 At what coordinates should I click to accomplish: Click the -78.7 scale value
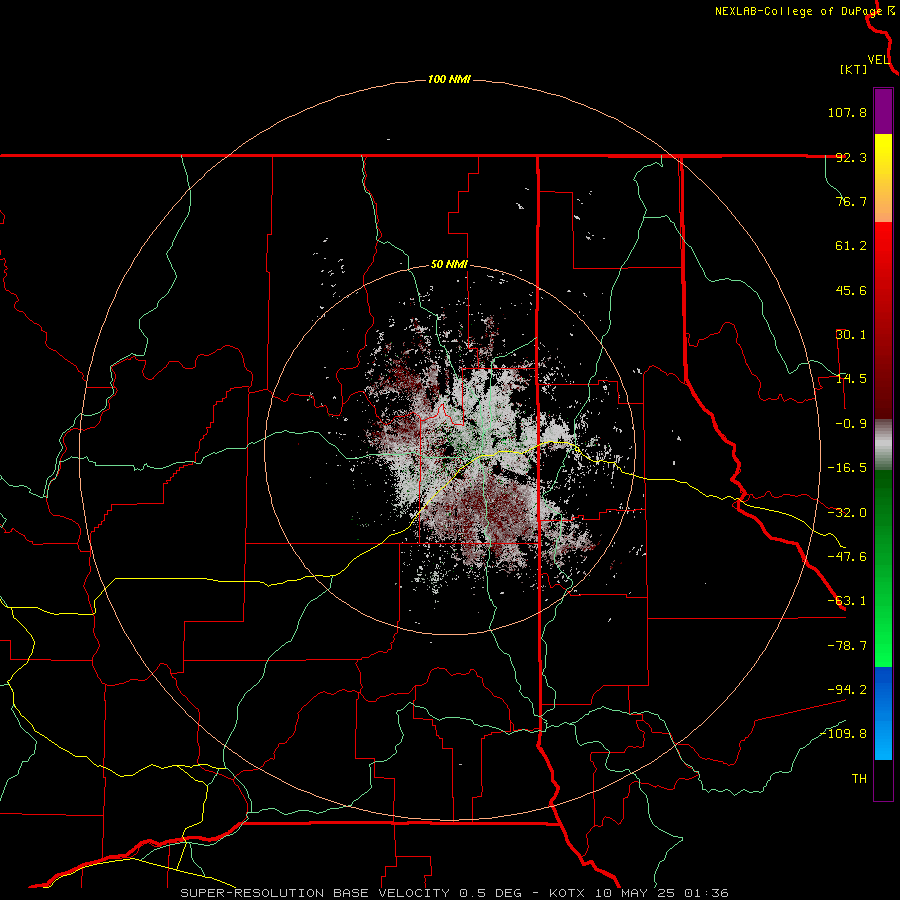(847, 645)
